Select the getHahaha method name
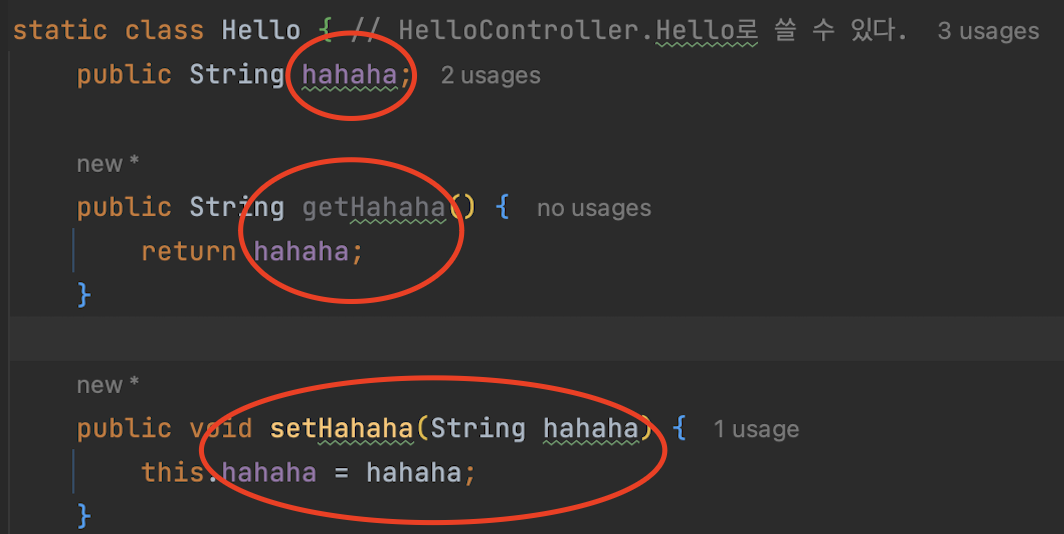 [x=374, y=208]
